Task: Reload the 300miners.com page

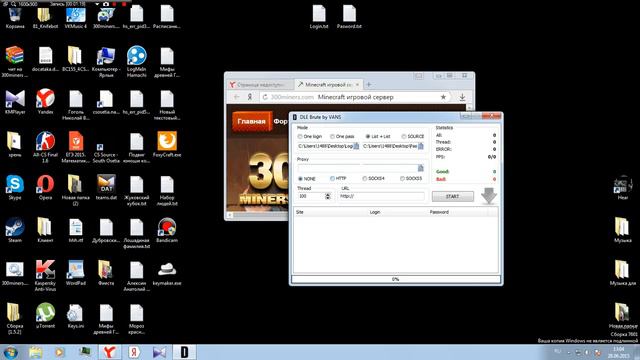Action: click(265, 97)
